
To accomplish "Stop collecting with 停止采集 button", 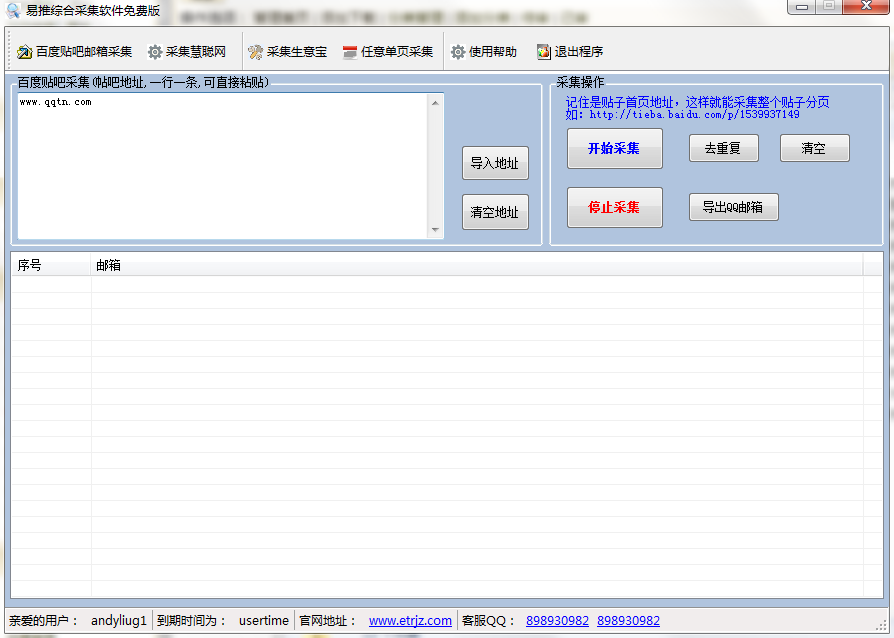I will pos(614,207).
